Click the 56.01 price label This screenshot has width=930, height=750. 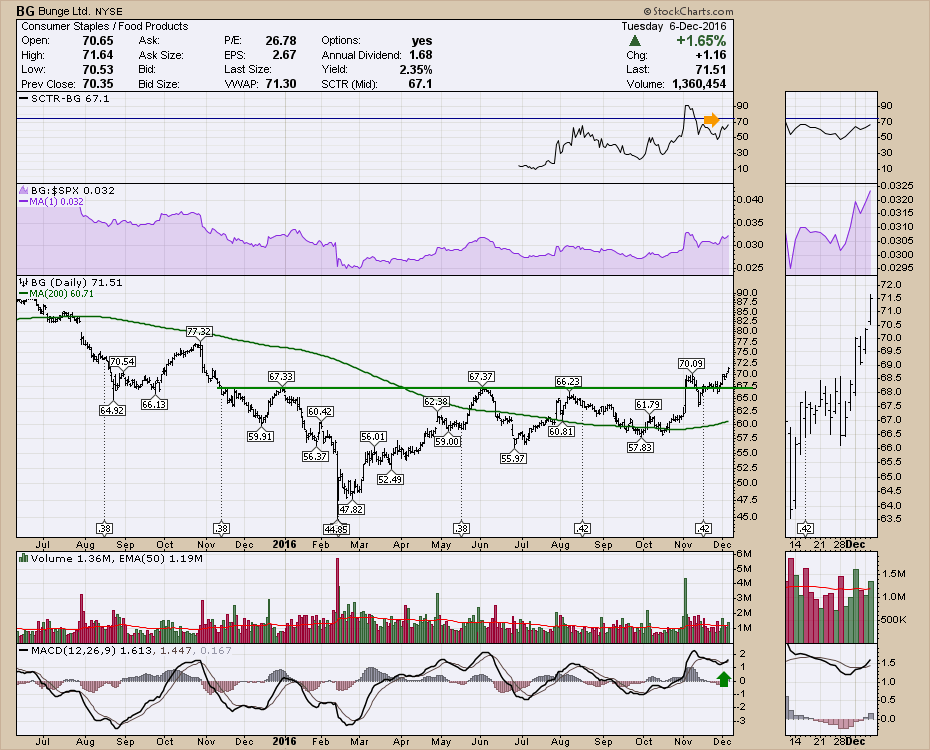click(x=374, y=436)
